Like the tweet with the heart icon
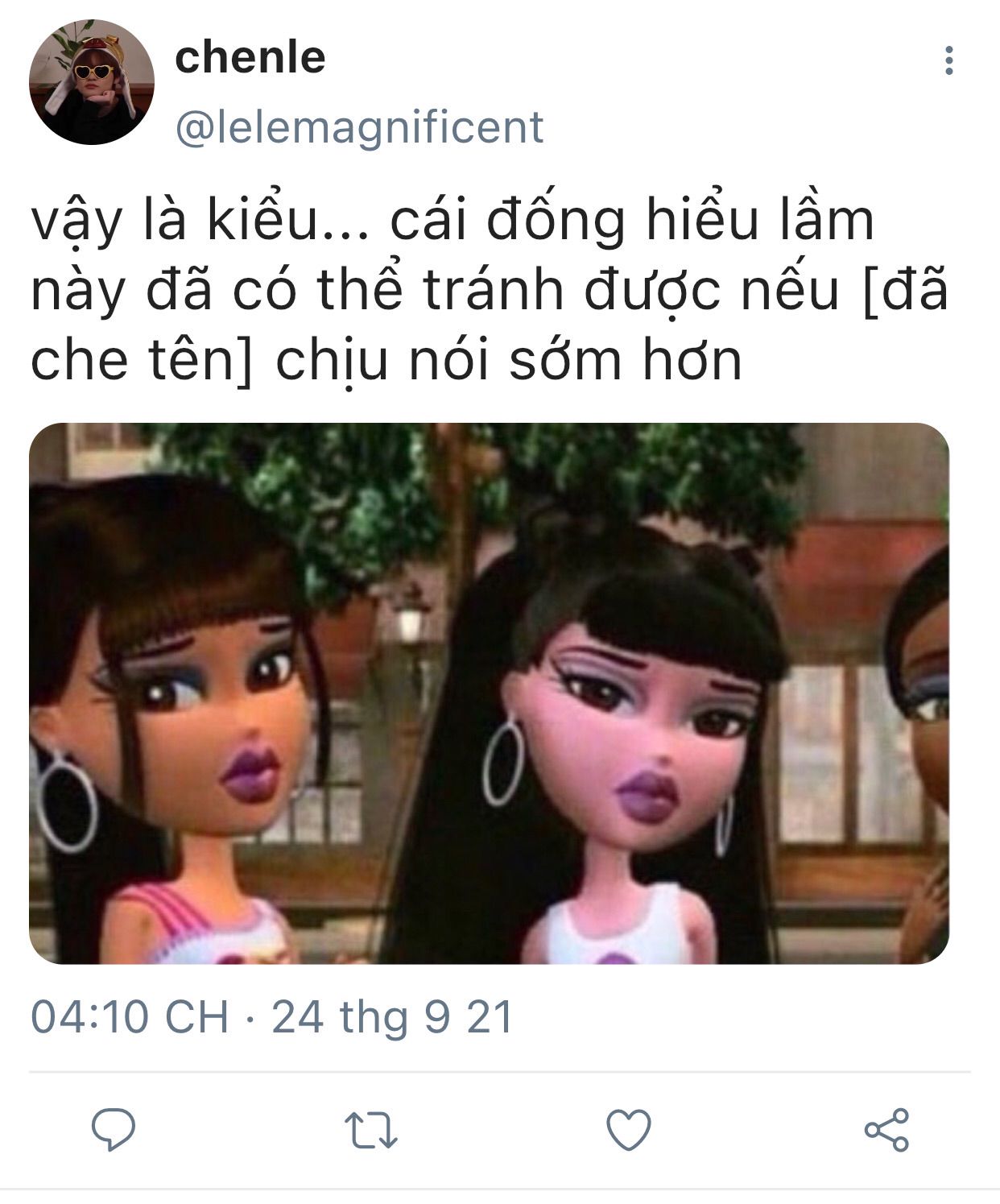Image resolution: width=1000 pixels, height=1204 pixels. tap(628, 1129)
